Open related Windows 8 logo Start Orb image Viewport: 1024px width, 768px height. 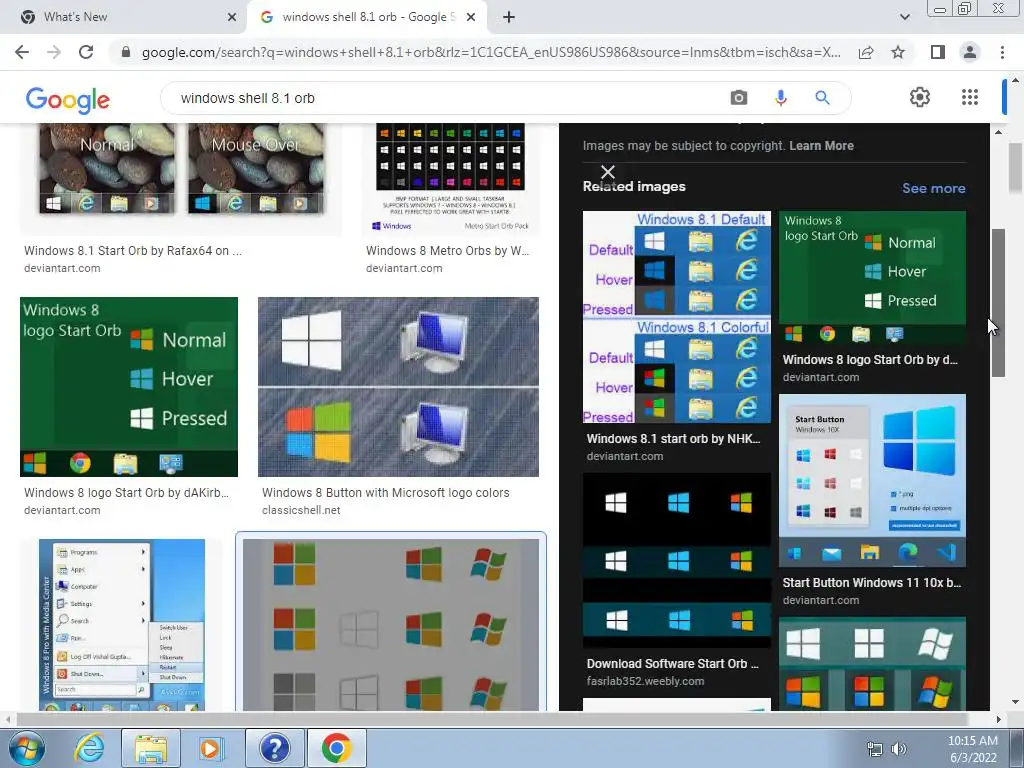point(872,278)
